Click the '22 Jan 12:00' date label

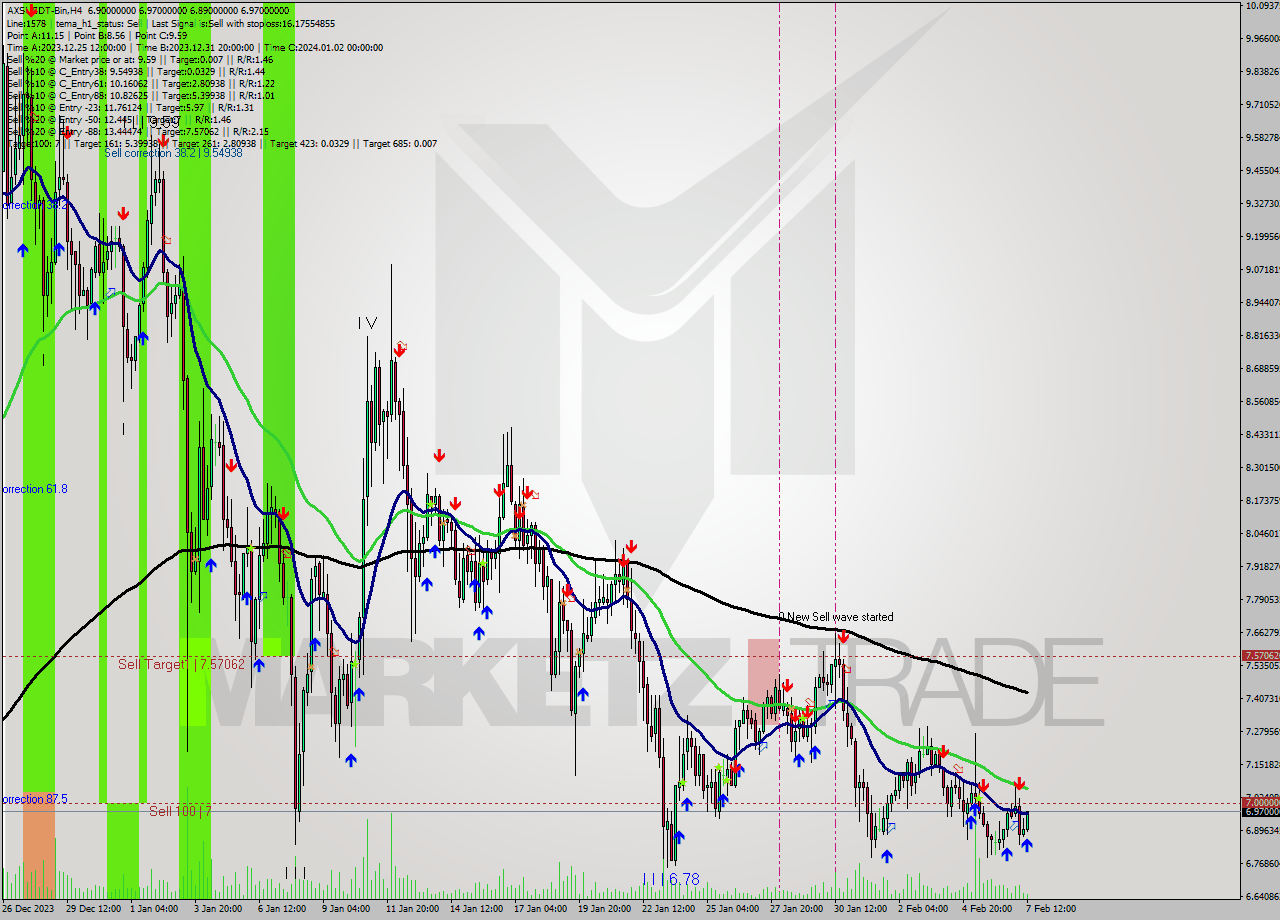pos(669,909)
